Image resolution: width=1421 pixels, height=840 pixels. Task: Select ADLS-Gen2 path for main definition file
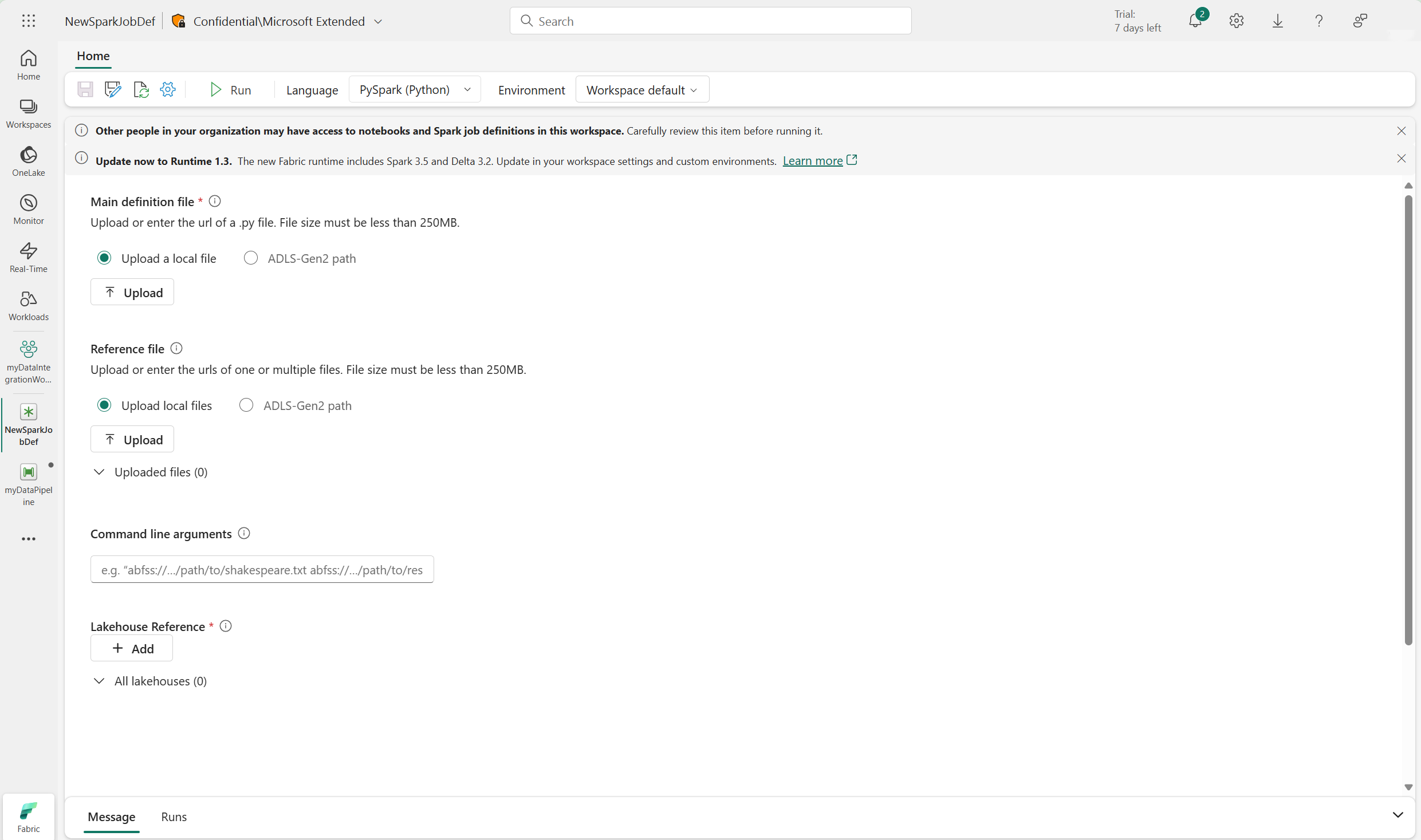pyautogui.click(x=251, y=258)
